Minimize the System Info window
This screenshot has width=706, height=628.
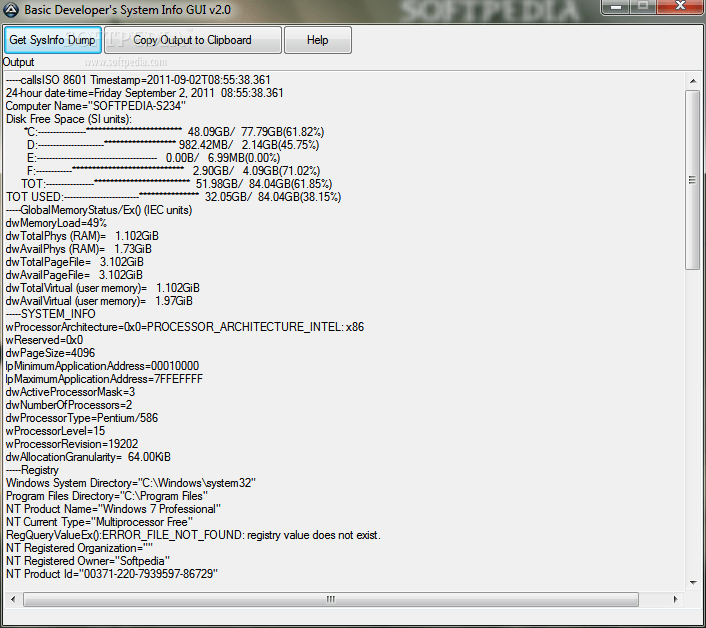coord(615,7)
